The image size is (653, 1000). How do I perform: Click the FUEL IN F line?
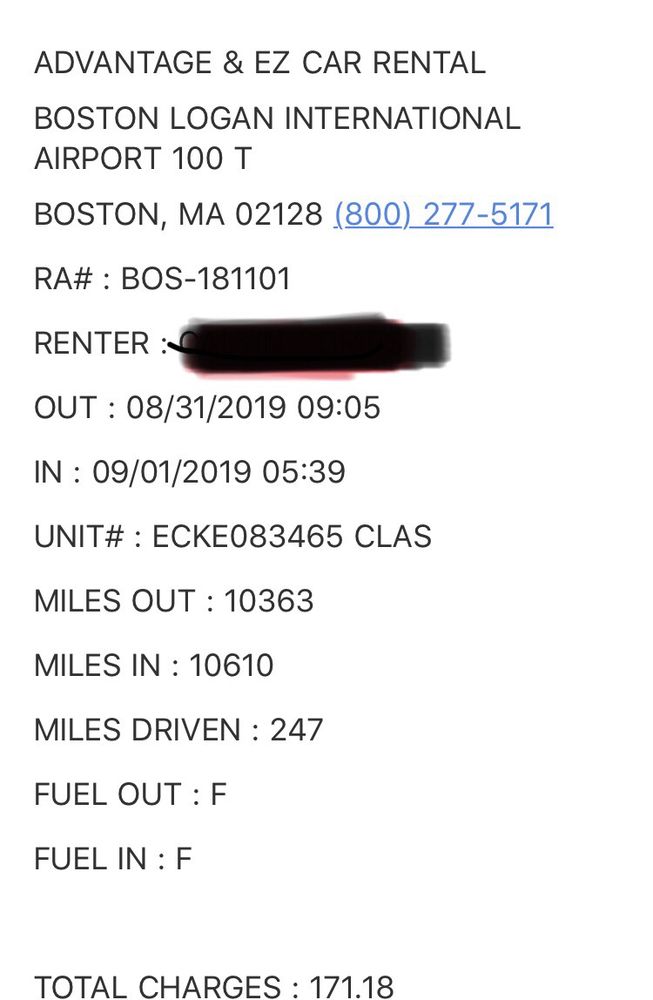[x=112, y=858]
